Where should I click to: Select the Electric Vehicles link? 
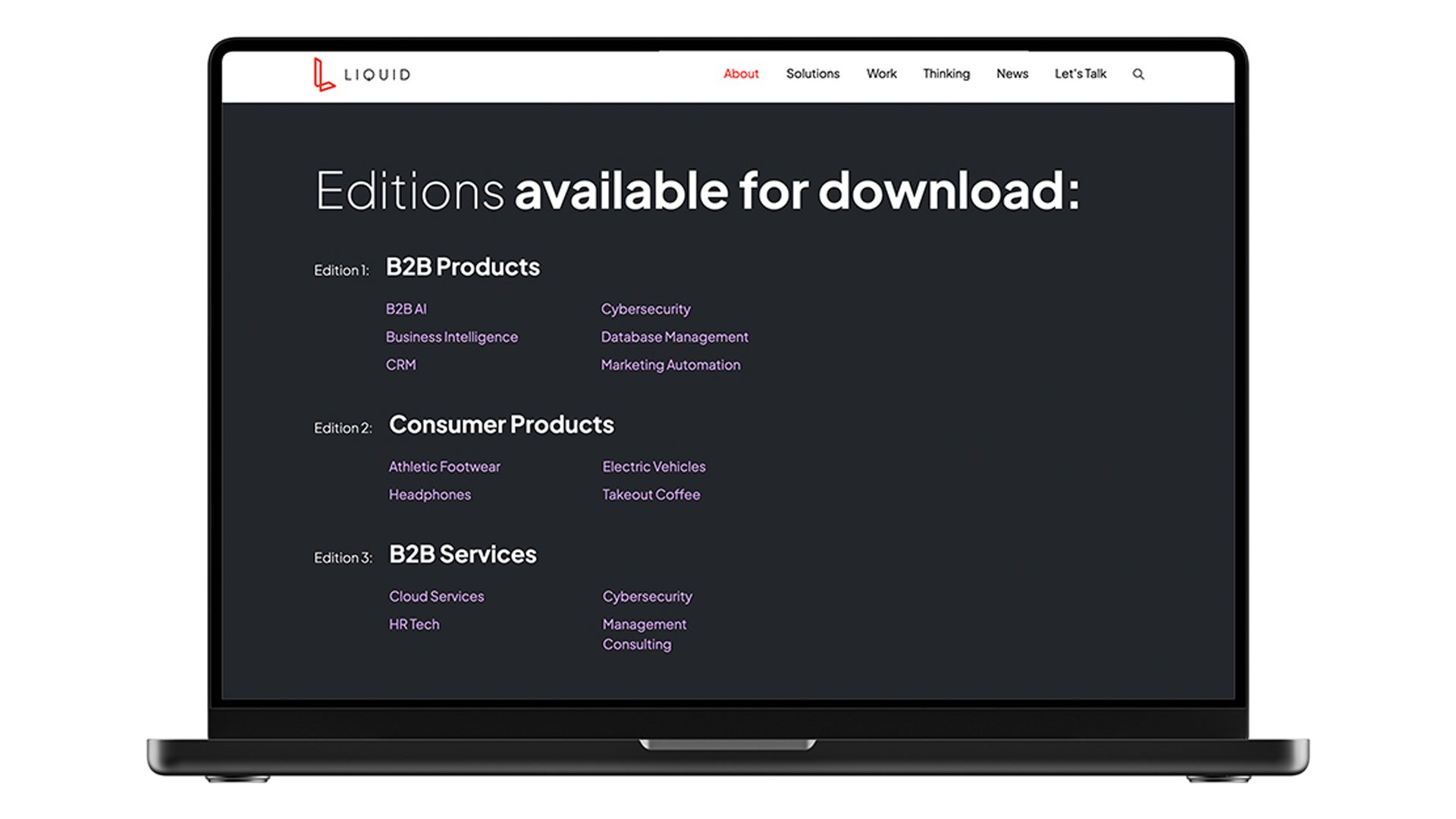pyautogui.click(x=654, y=466)
